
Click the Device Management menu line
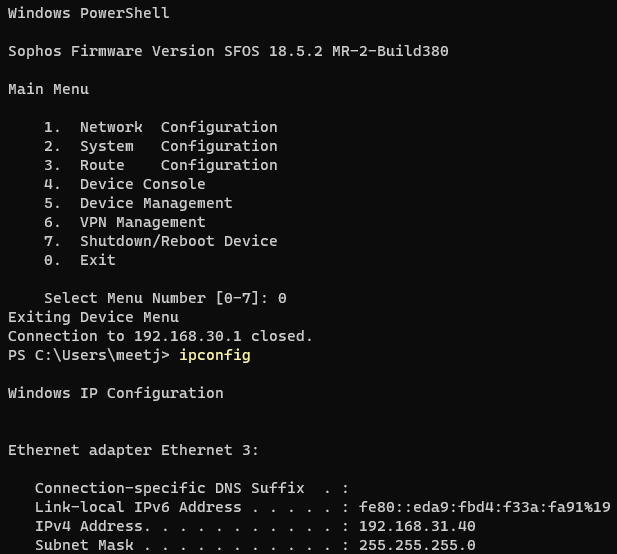(138, 203)
